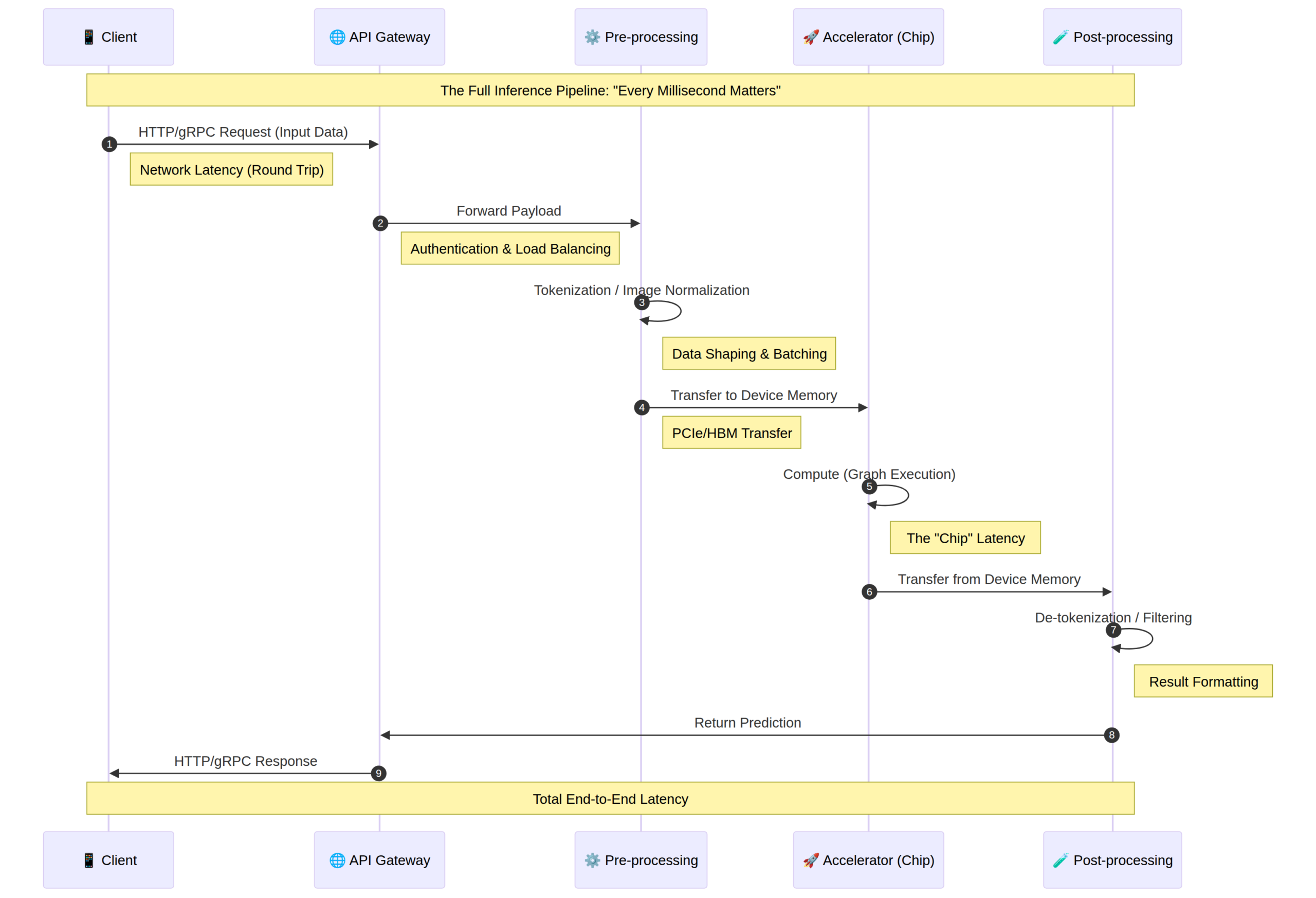Click the 'Post-processing' label in the bottom box
The height and width of the screenshot is (898, 1316).
click(1123, 860)
